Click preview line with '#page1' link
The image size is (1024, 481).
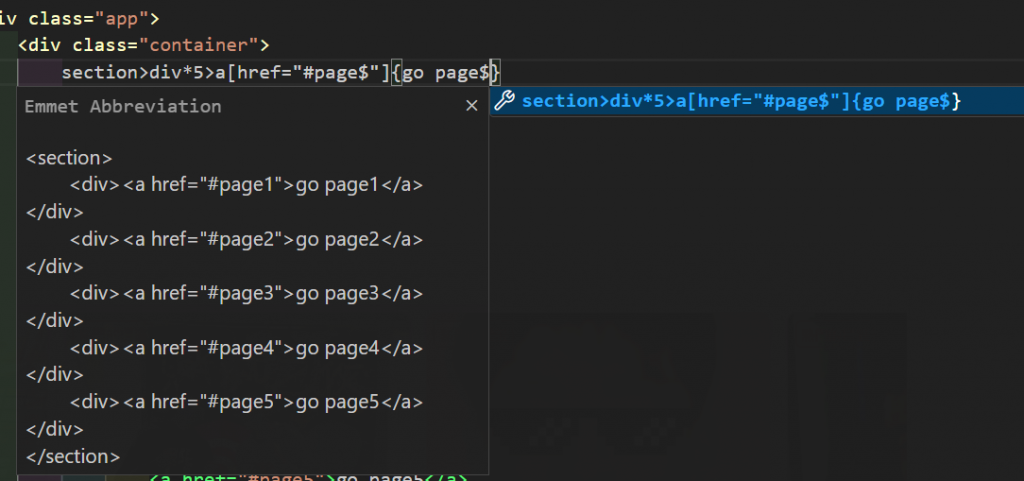click(x=246, y=185)
